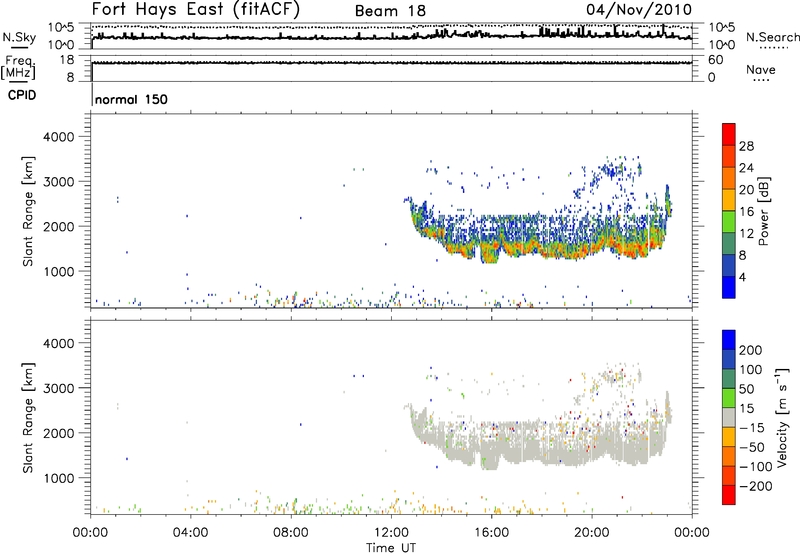This screenshot has width=800, height=554.
Task: Click the title "Fort Hays East (fitACF)"
Action: pos(196,9)
